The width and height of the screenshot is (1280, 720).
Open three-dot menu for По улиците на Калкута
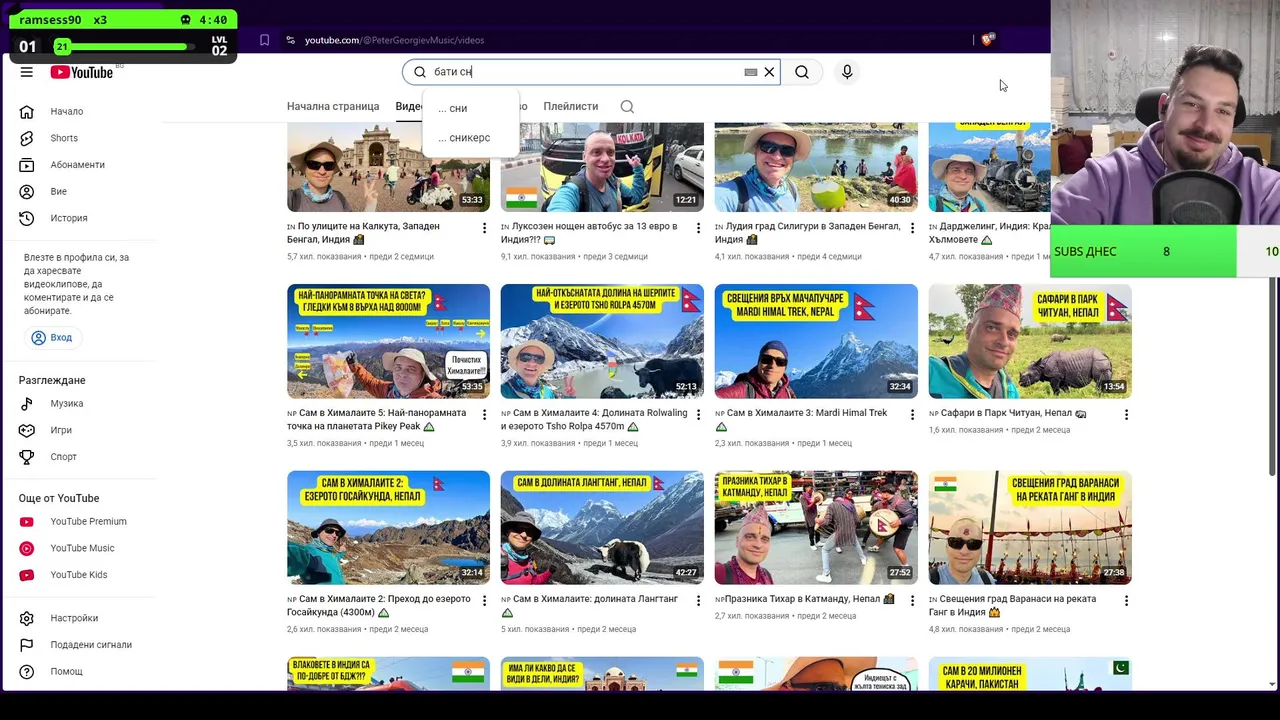[x=485, y=228]
